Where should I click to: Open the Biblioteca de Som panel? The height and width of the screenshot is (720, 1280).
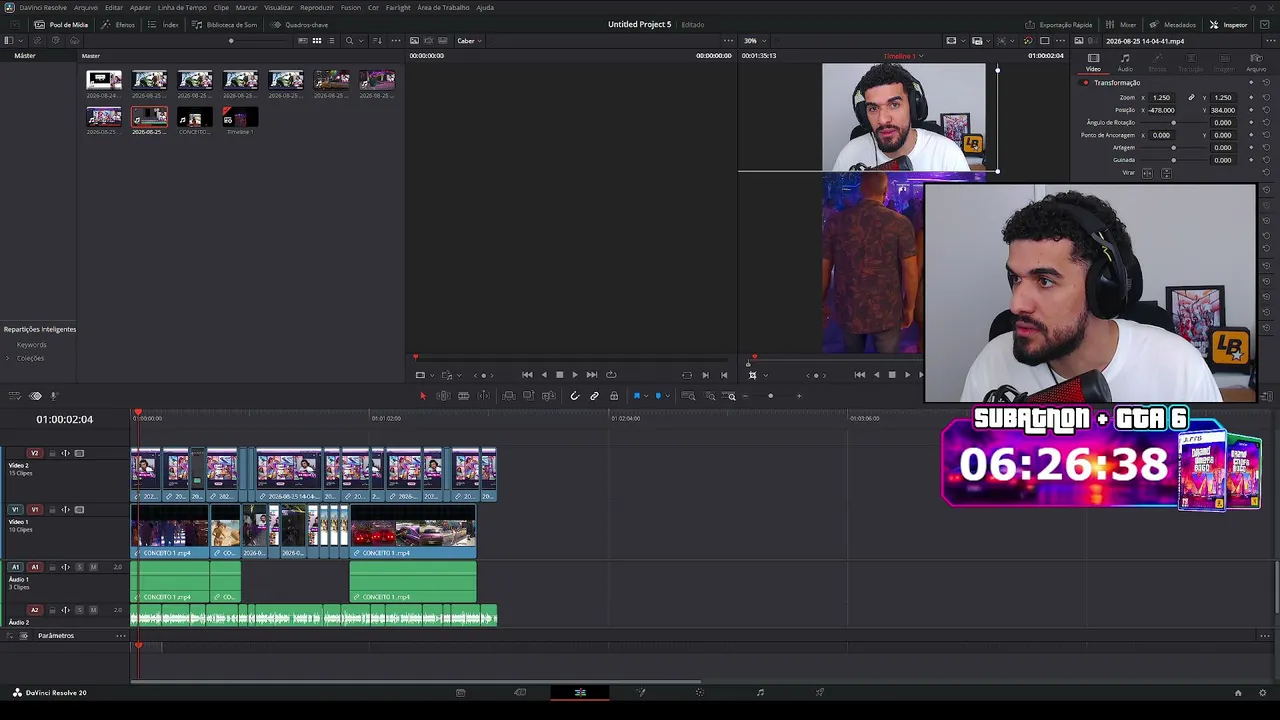(224, 24)
